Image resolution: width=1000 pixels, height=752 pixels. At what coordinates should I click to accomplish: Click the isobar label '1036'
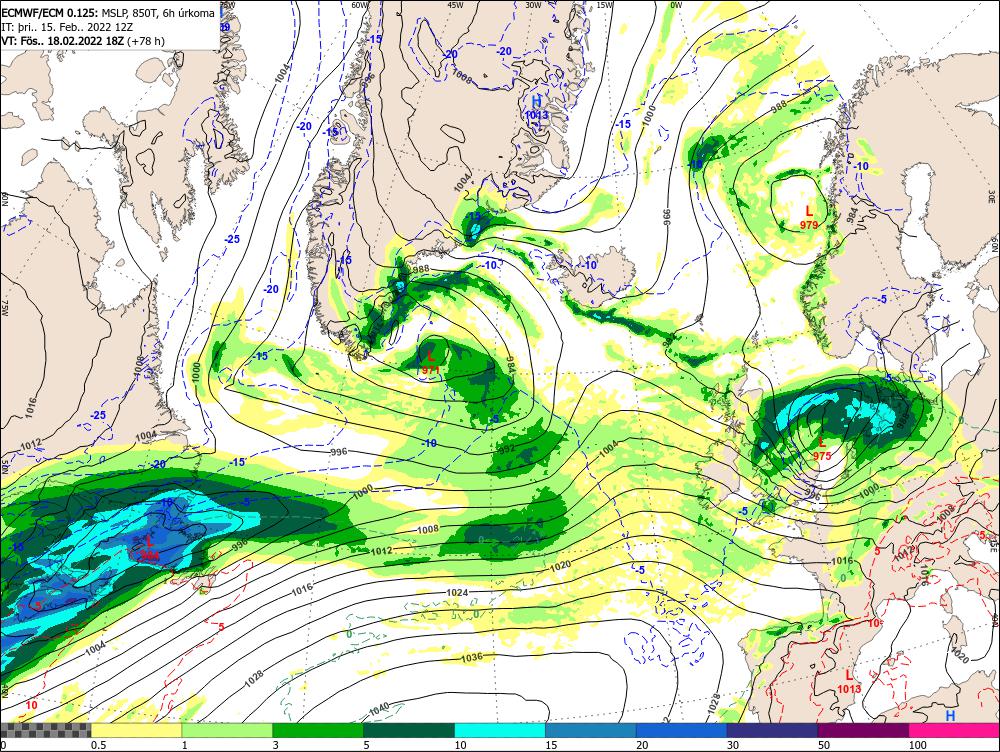pos(471,657)
